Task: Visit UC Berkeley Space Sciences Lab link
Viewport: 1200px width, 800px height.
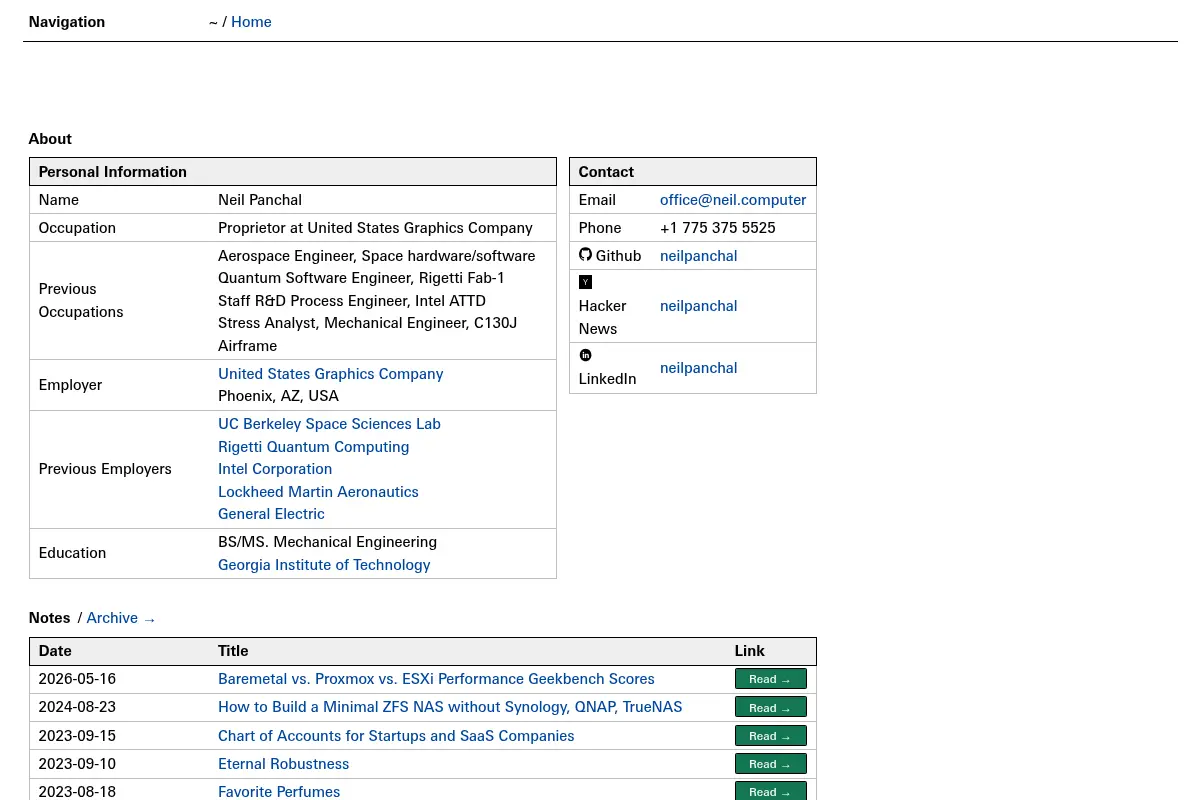Action: (329, 424)
